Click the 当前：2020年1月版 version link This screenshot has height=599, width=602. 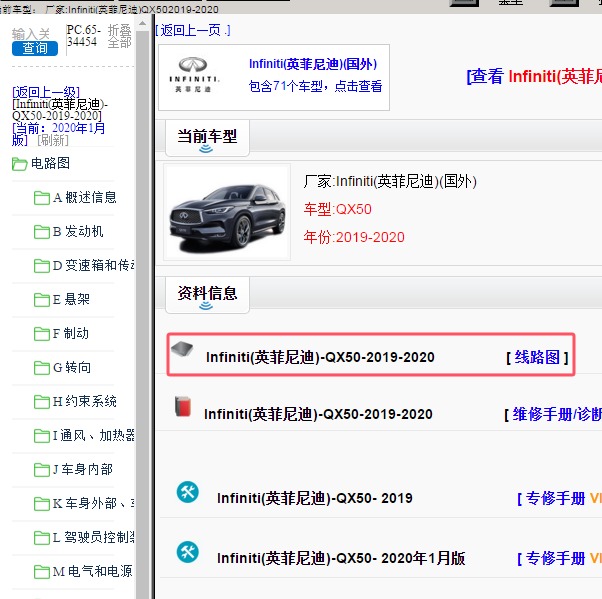click(58, 134)
